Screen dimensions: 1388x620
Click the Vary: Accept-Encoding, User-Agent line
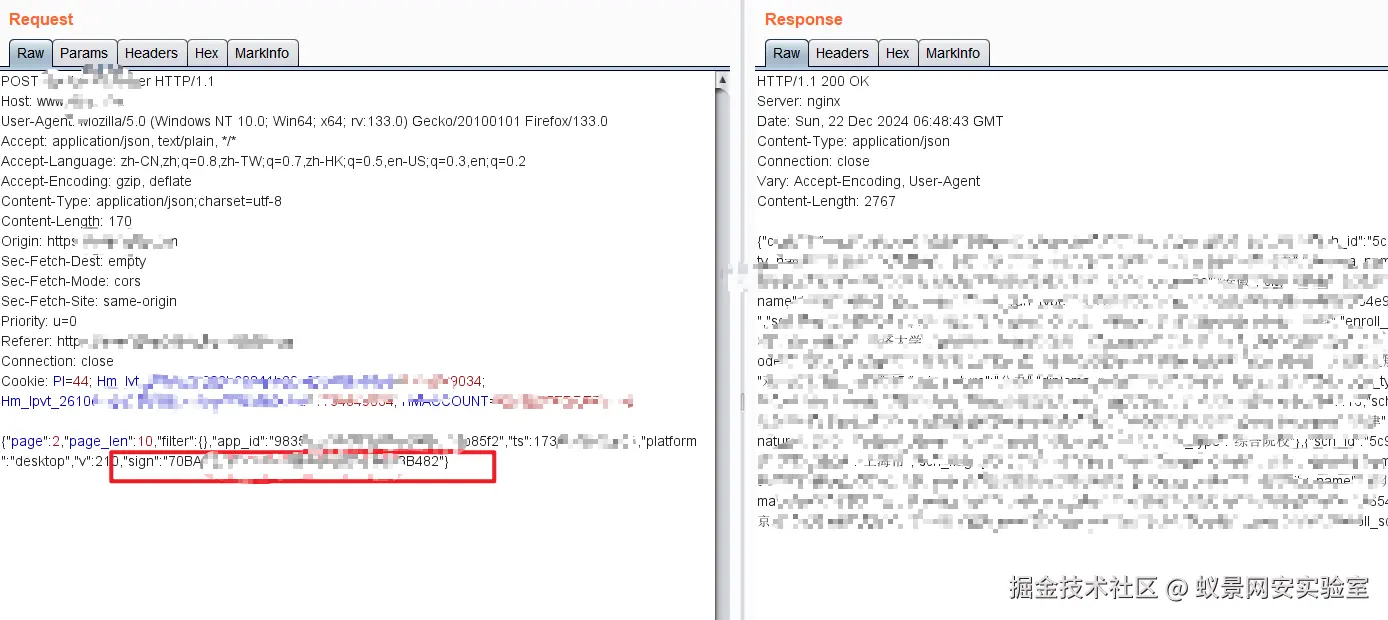(x=868, y=181)
